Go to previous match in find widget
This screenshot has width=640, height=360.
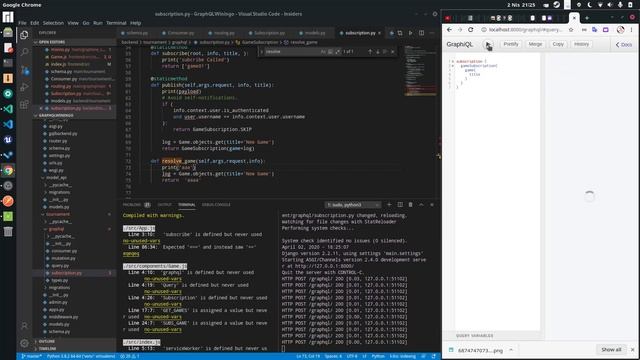pos(370,52)
